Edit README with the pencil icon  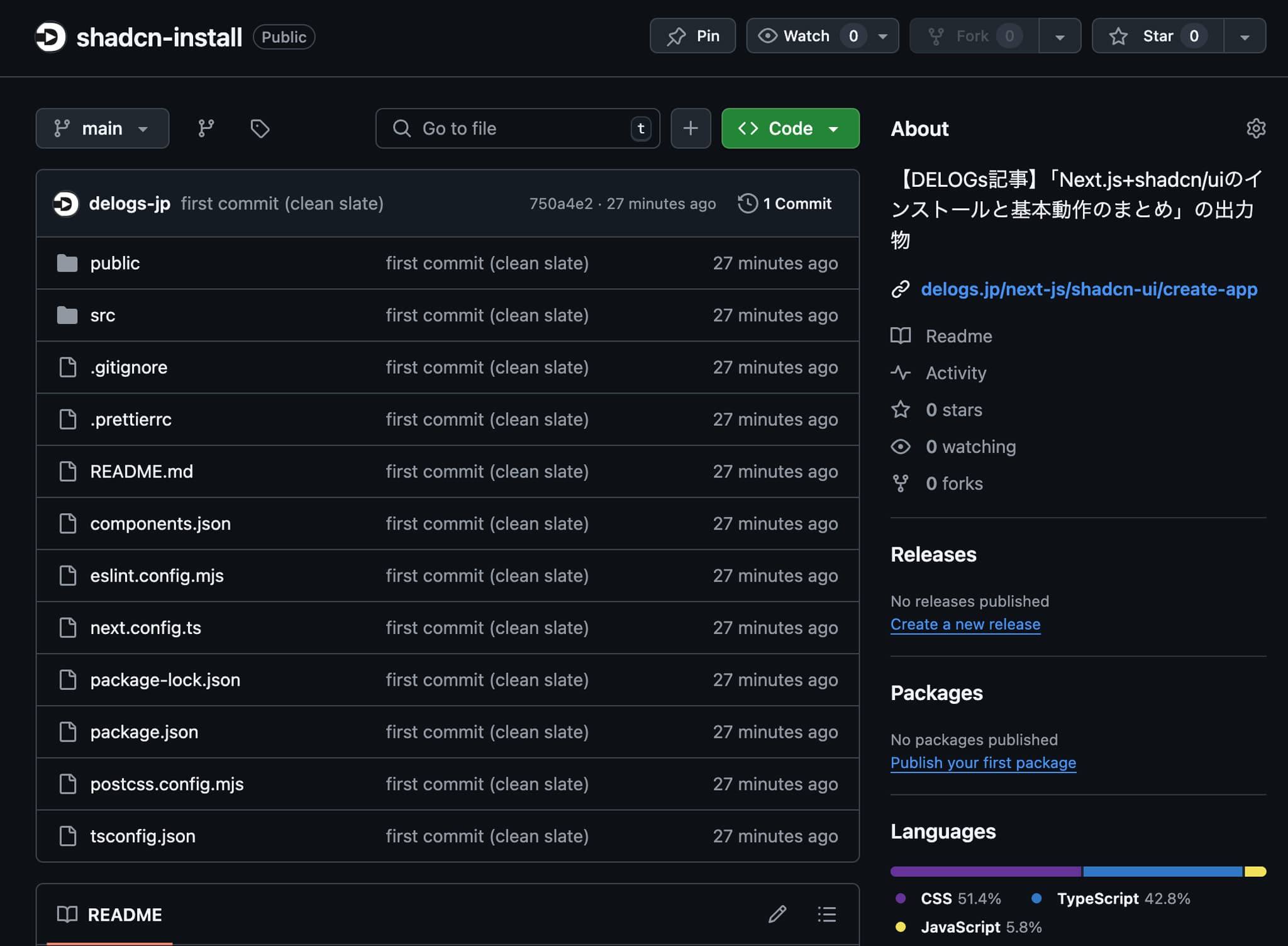click(x=777, y=914)
